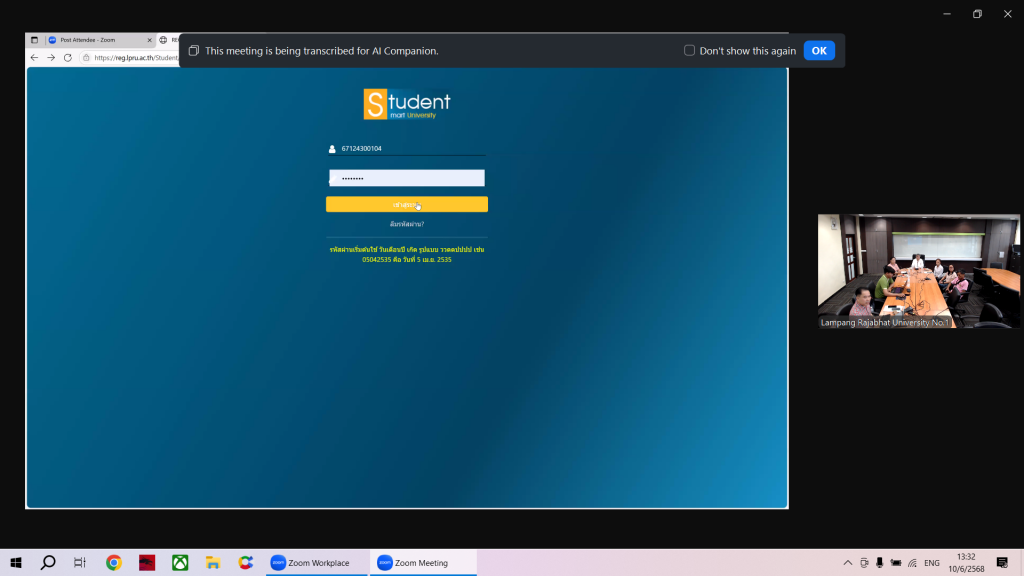Open the forgot password link
This screenshot has height=576, width=1024.
click(x=407, y=224)
